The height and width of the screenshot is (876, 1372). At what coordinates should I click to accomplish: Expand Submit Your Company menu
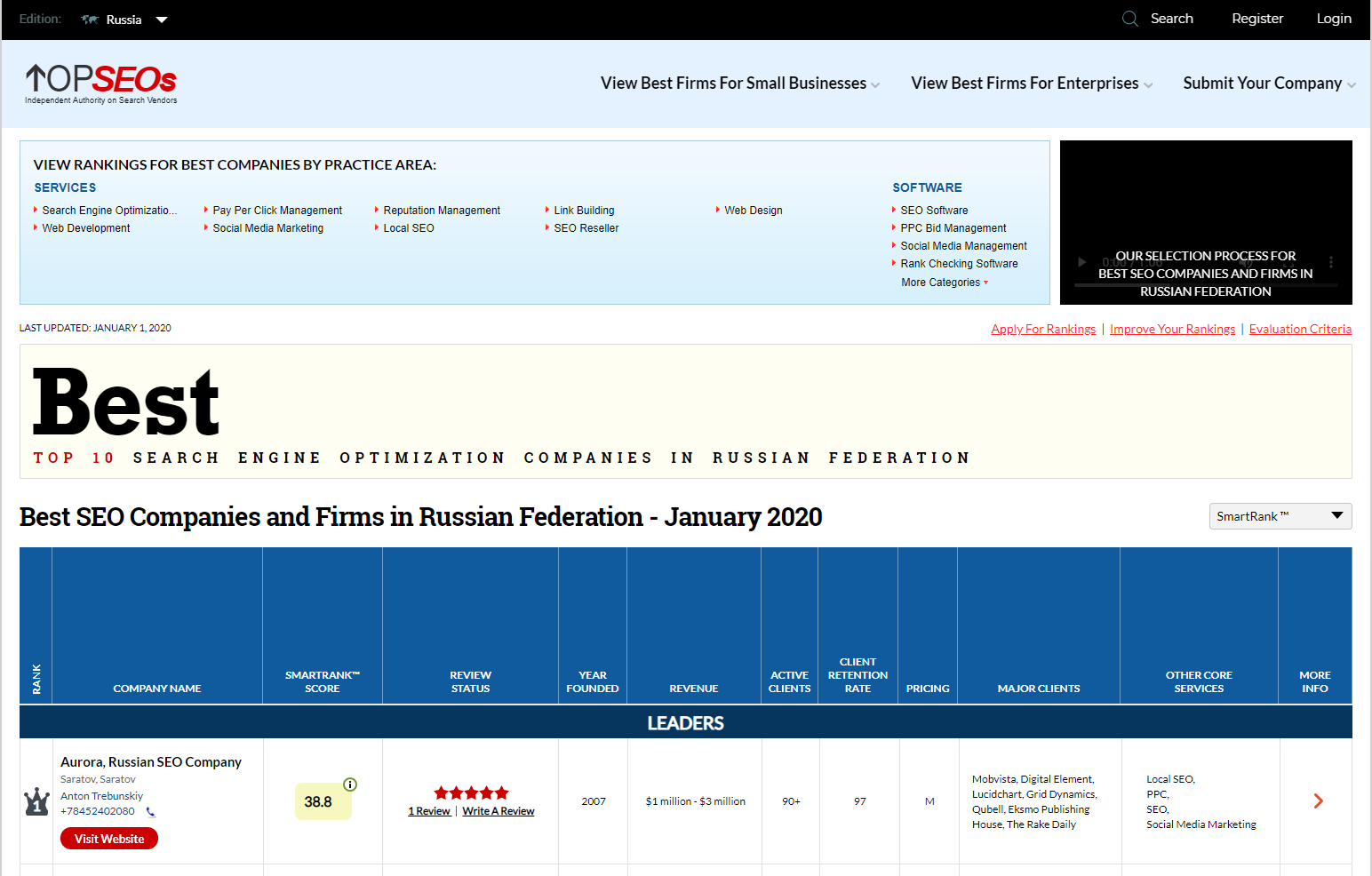(x=1269, y=84)
